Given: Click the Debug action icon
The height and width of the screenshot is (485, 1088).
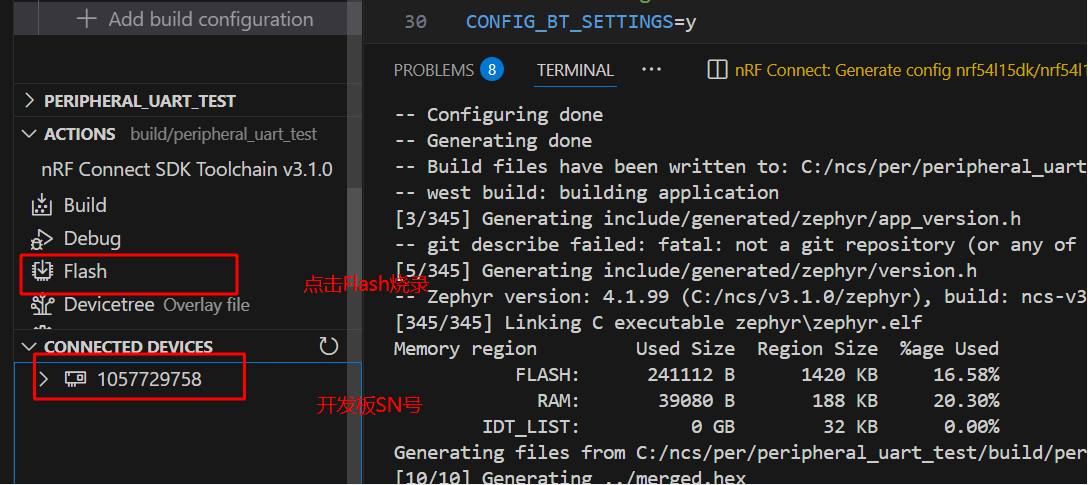Looking at the screenshot, I should pos(42,239).
